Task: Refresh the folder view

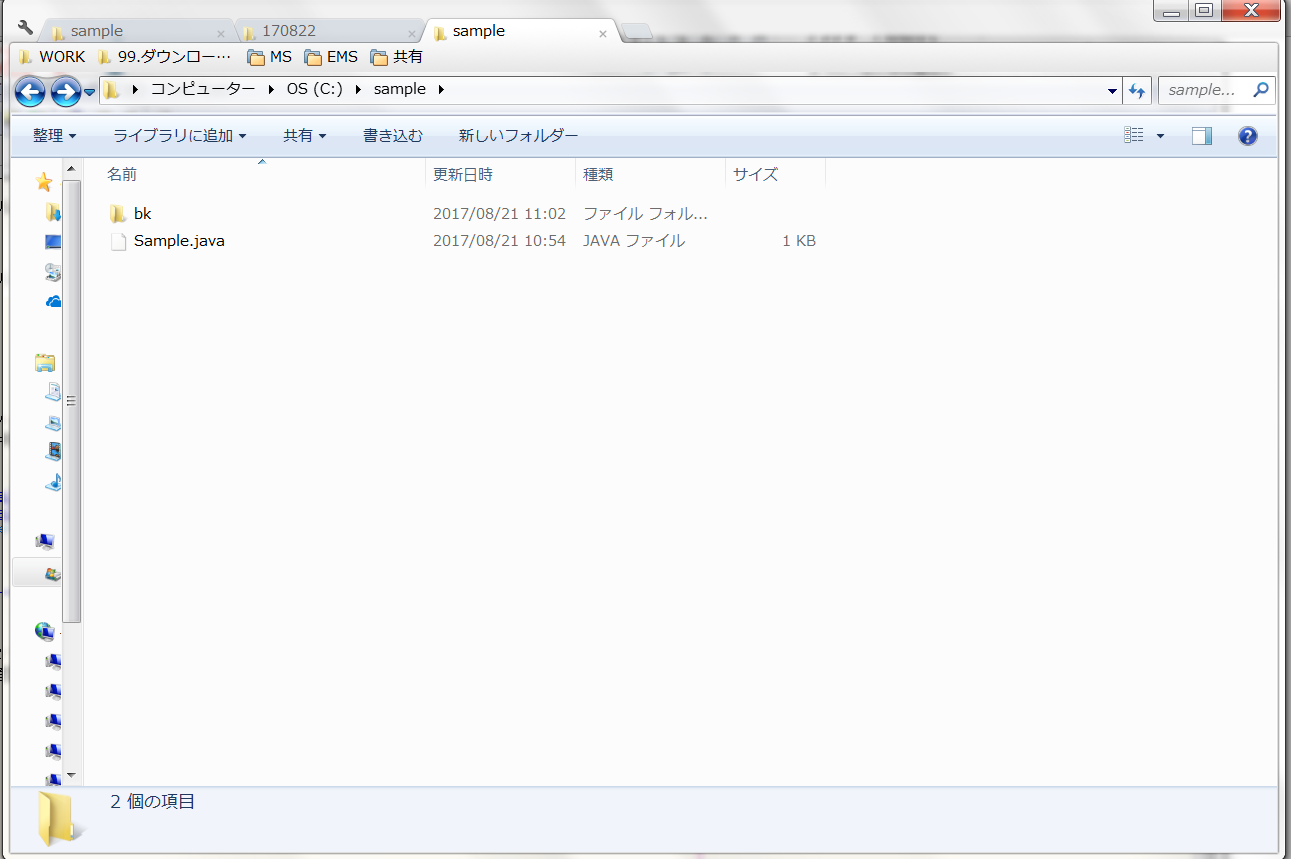Action: coord(1137,90)
